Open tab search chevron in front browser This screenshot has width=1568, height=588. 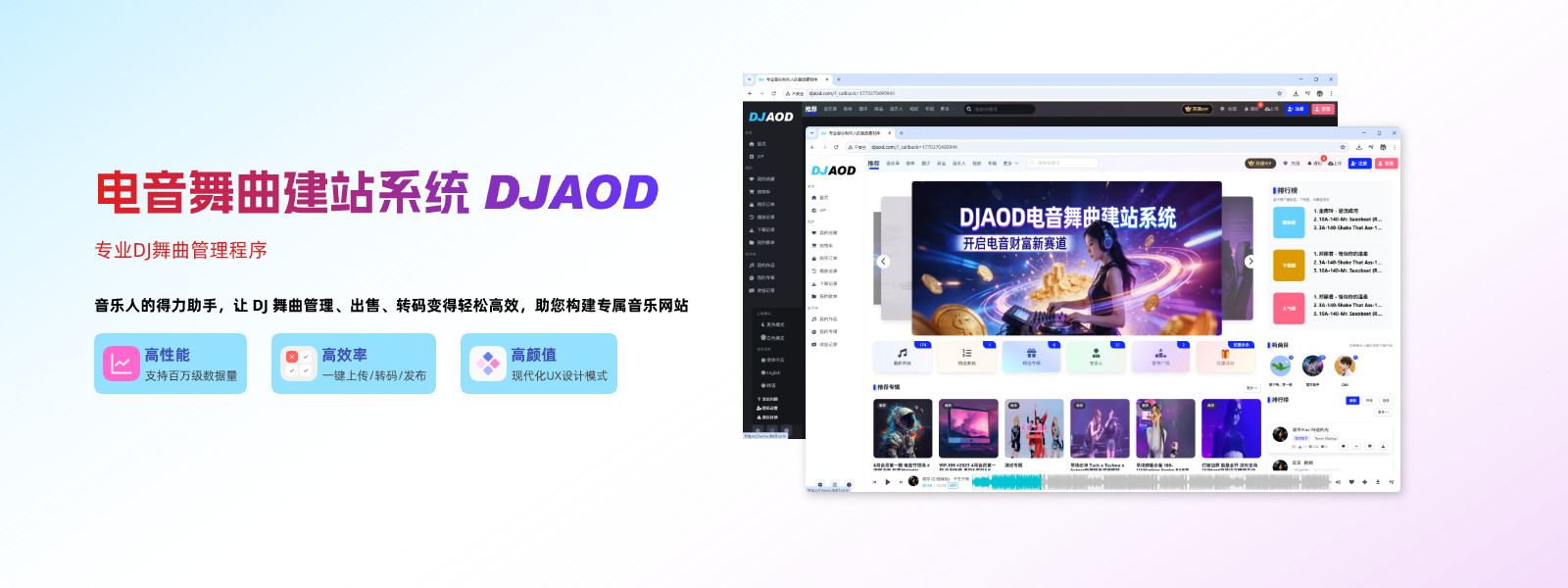coord(811,132)
